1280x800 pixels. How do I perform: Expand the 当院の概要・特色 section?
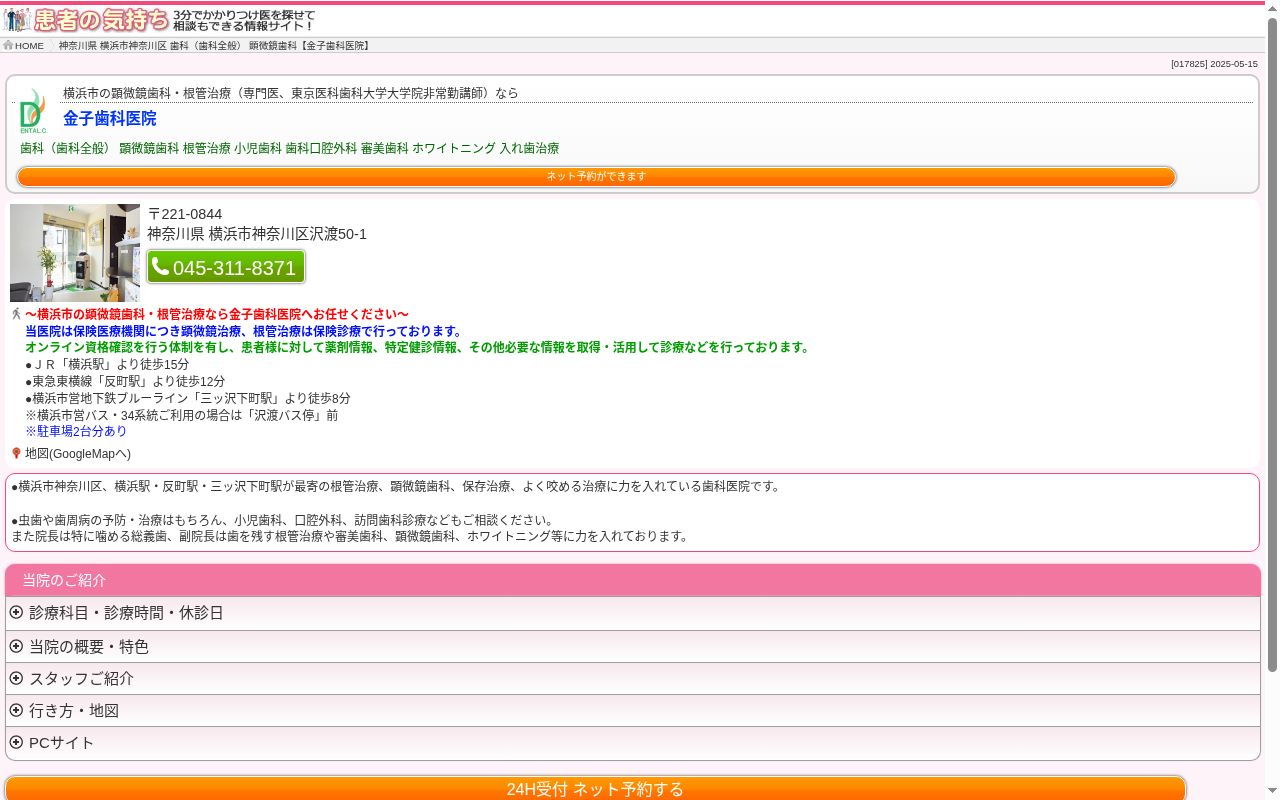click(632, 646)
